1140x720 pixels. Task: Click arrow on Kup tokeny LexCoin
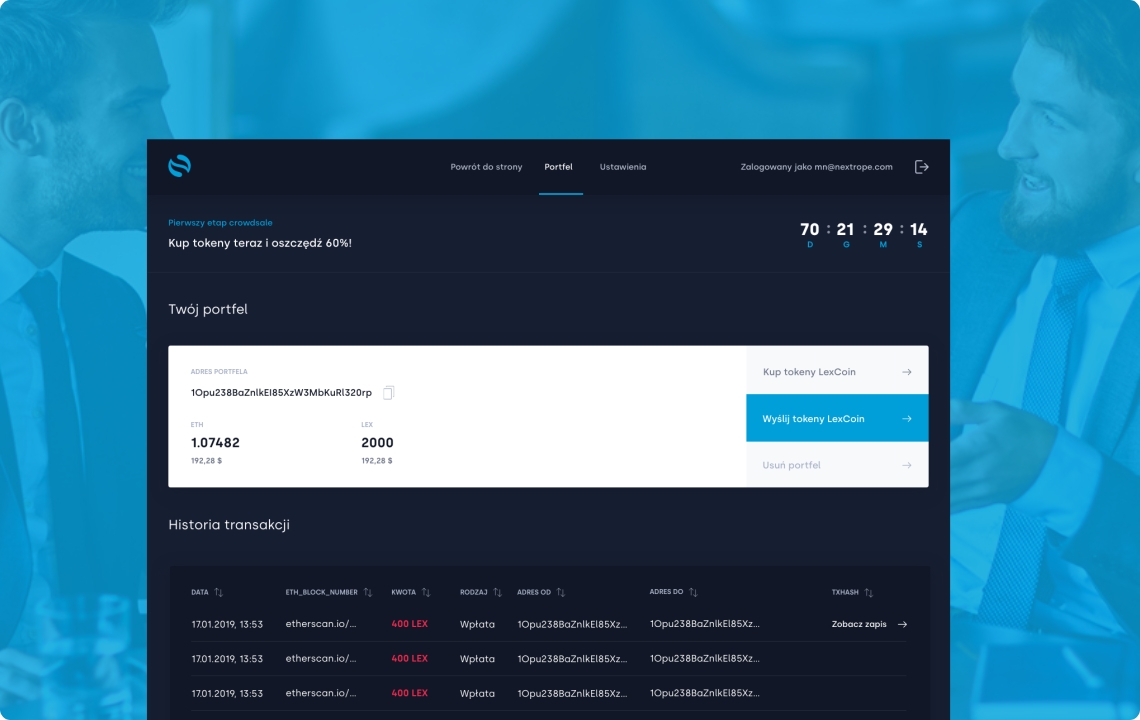(907, 372)
